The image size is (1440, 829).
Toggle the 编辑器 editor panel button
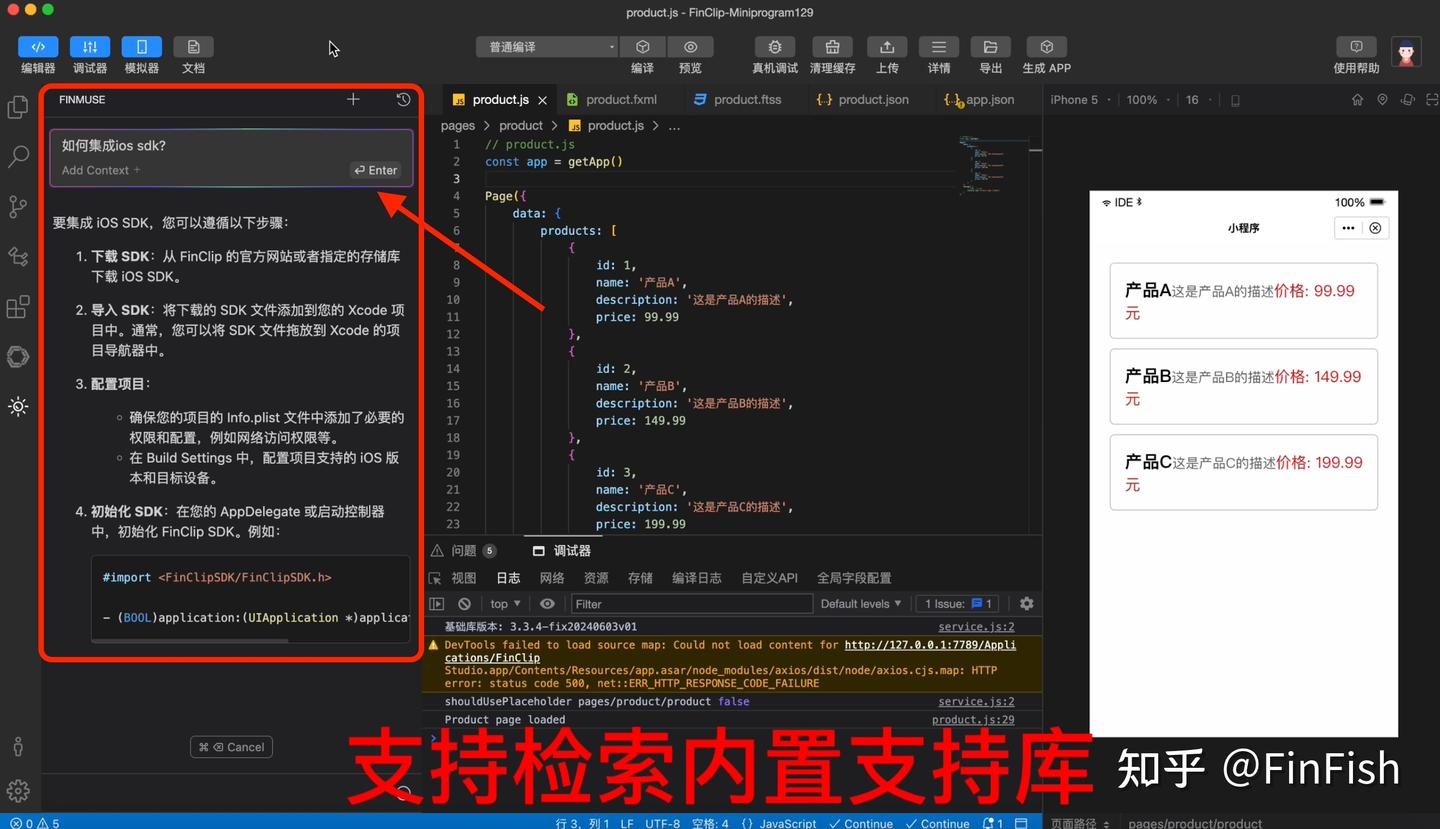tap(38, 47)
